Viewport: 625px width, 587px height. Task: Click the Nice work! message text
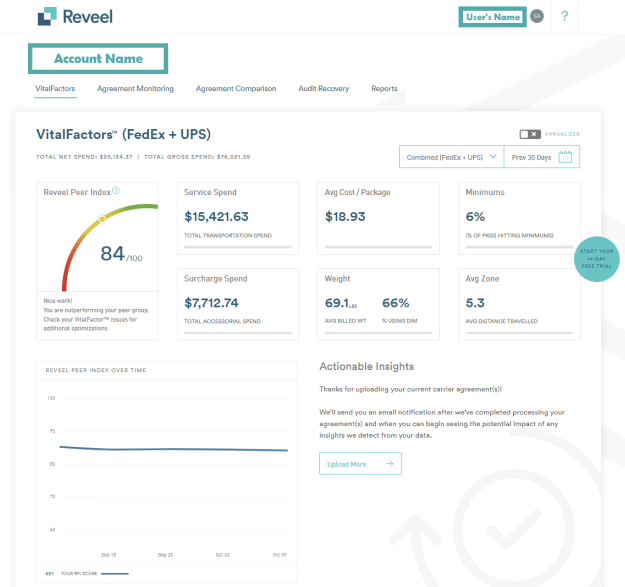coord(58,301)
